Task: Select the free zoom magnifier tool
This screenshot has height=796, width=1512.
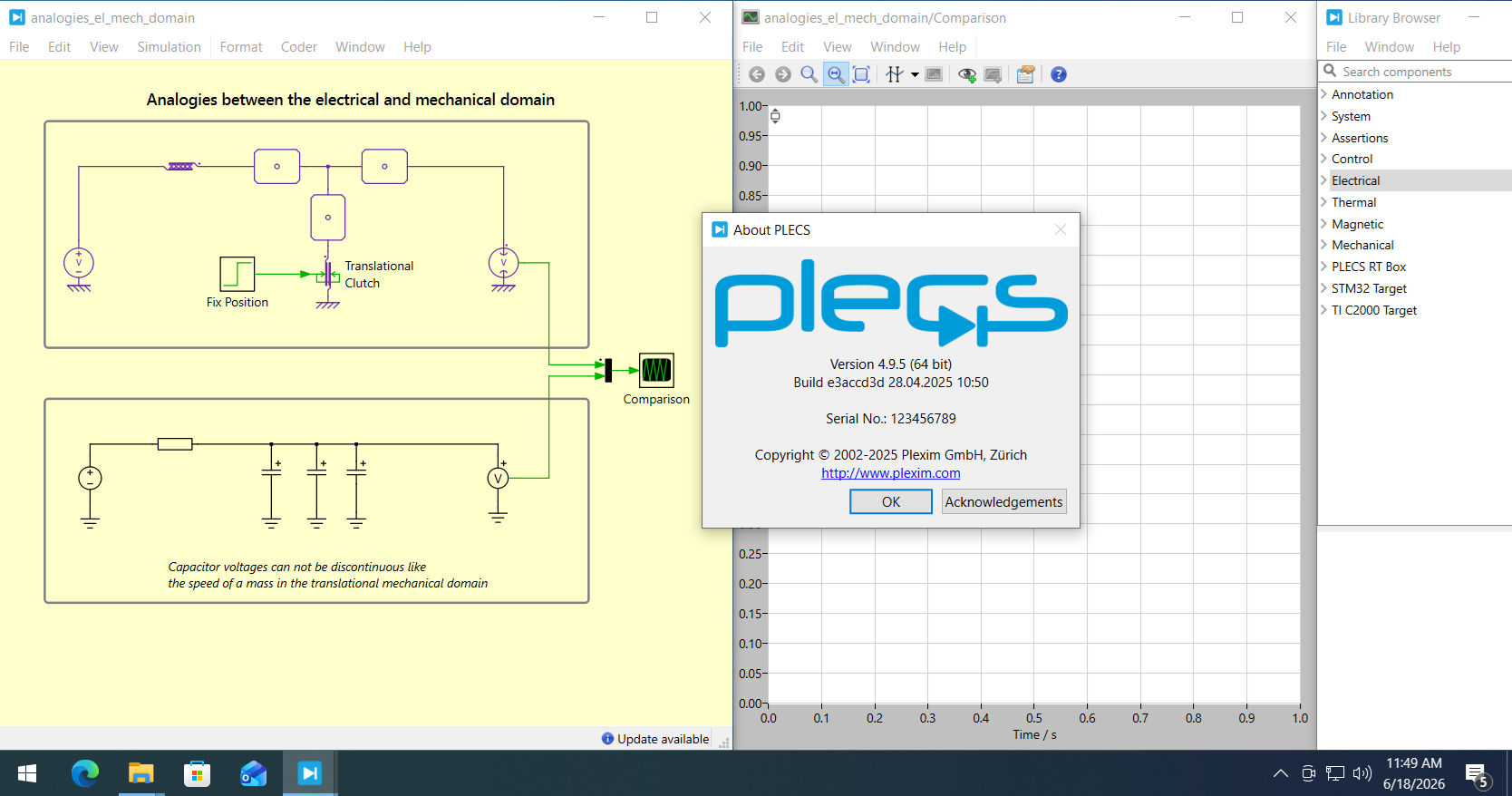Action: point(809,74)
